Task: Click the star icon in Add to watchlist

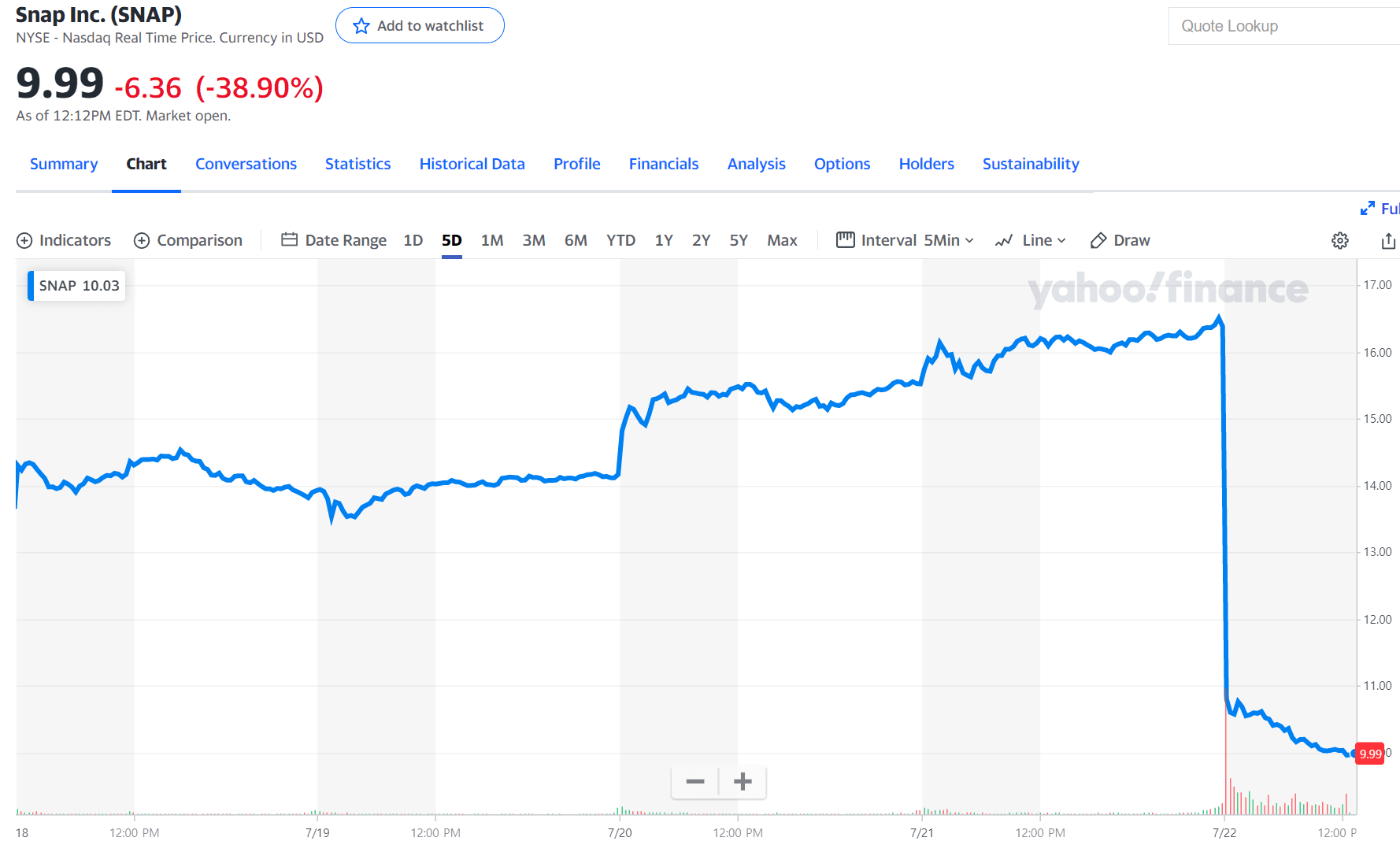Action: click(361, 26)
